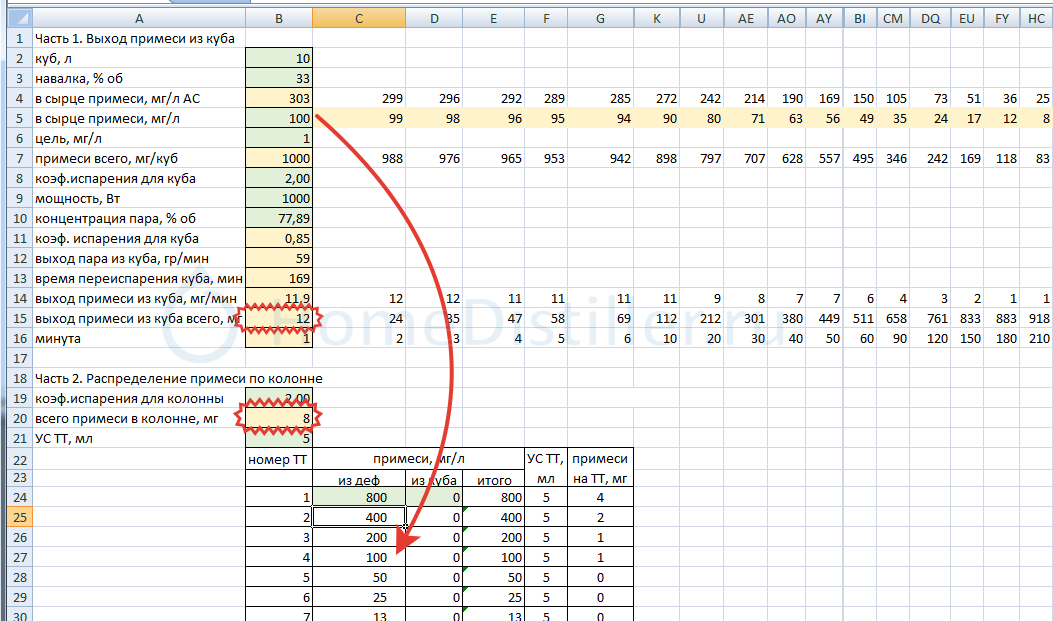The image size is (1053, 621).
Task: Click value 918 in row 15
Action: tap(1036, 318)
